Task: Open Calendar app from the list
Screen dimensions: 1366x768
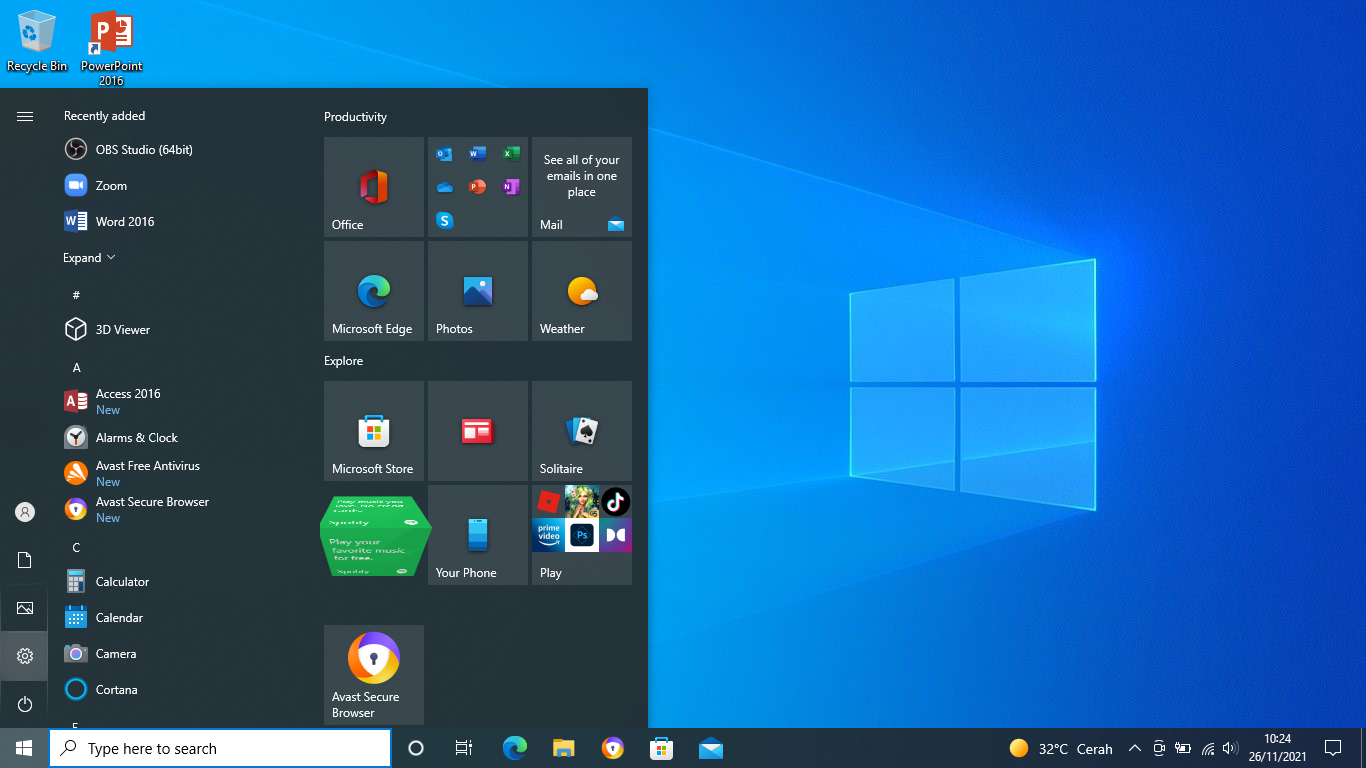Action: [x=178, y=618]
